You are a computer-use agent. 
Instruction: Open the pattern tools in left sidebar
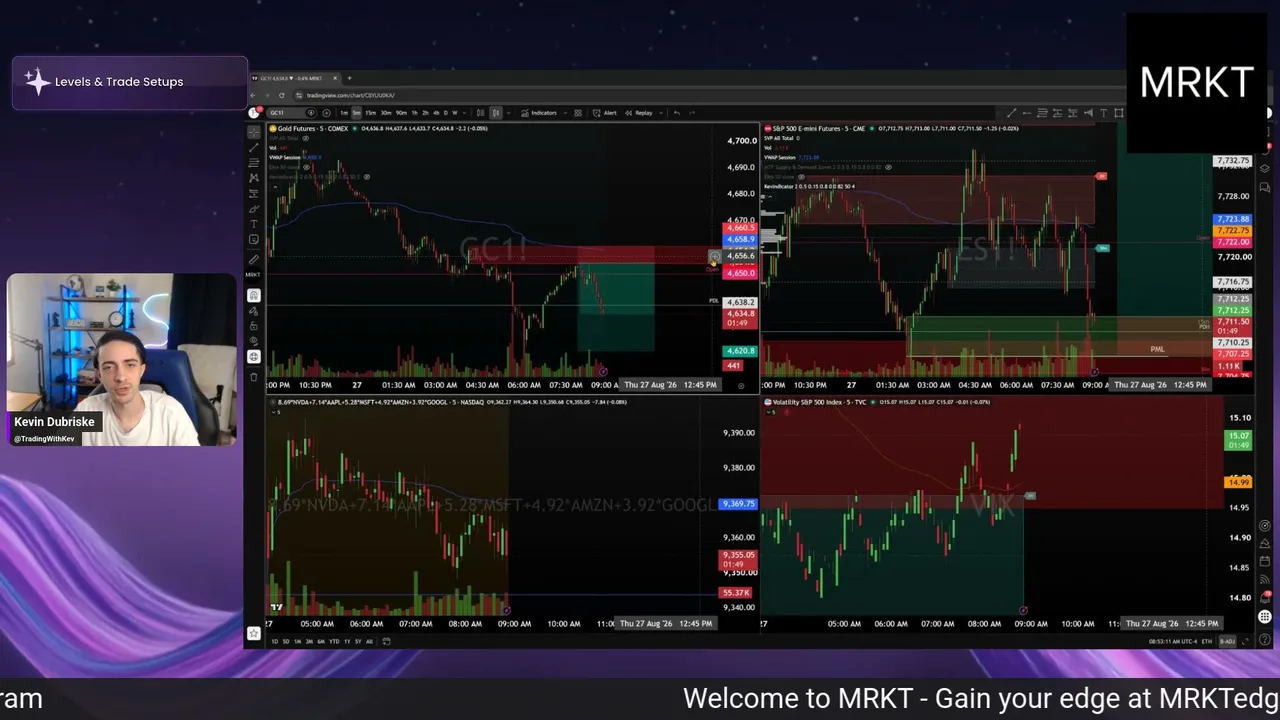[254, 177]
